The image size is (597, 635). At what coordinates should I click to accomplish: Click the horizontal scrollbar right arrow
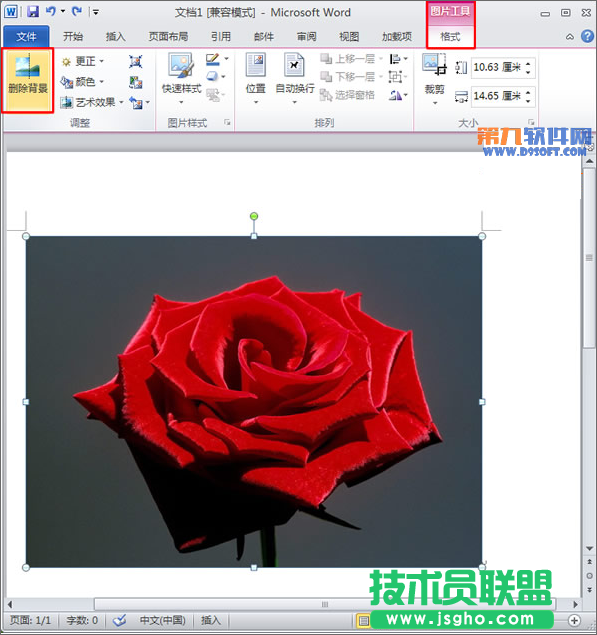click(x=575, y=605)
